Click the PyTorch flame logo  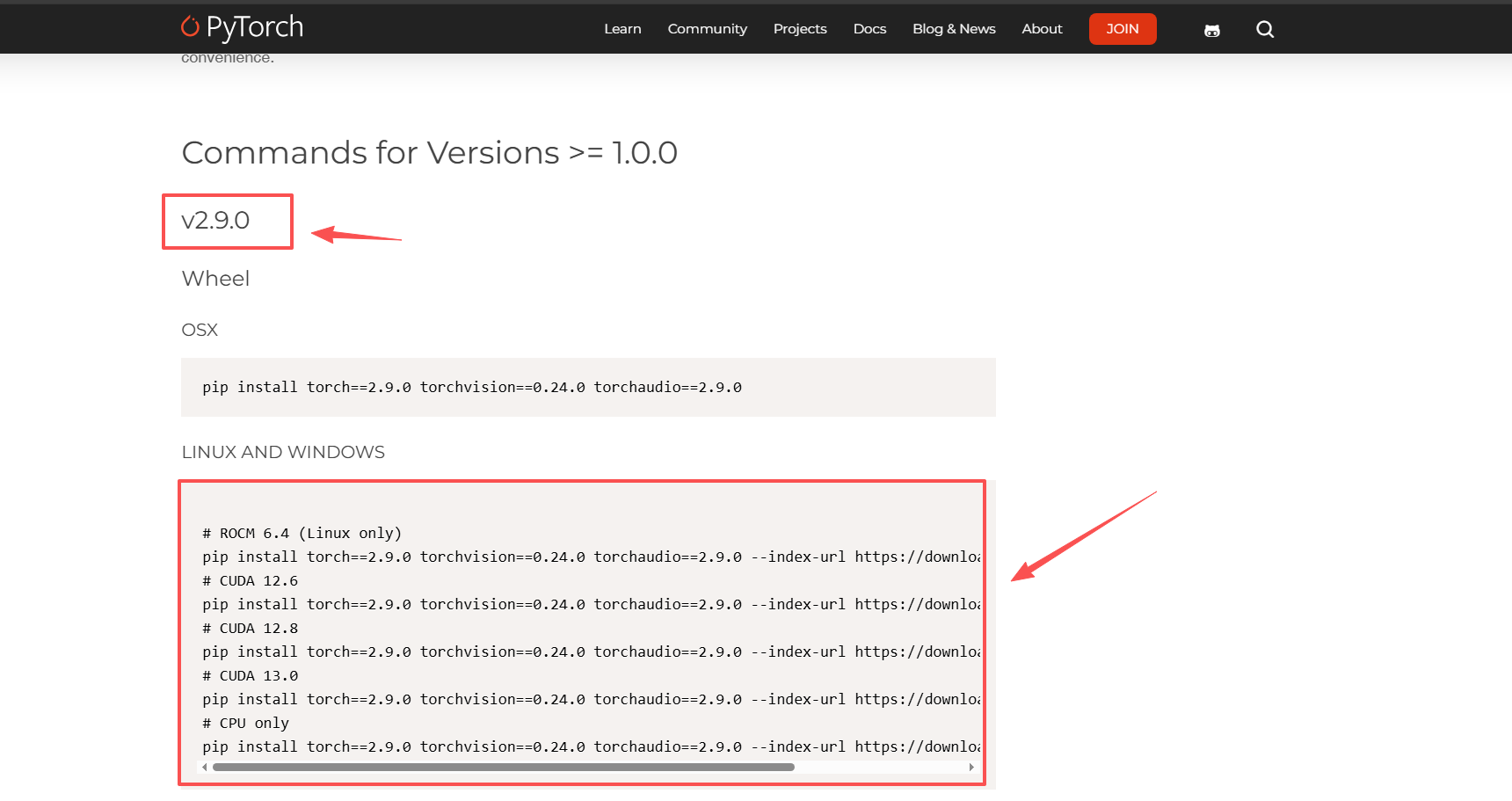[x=190, y=27]
